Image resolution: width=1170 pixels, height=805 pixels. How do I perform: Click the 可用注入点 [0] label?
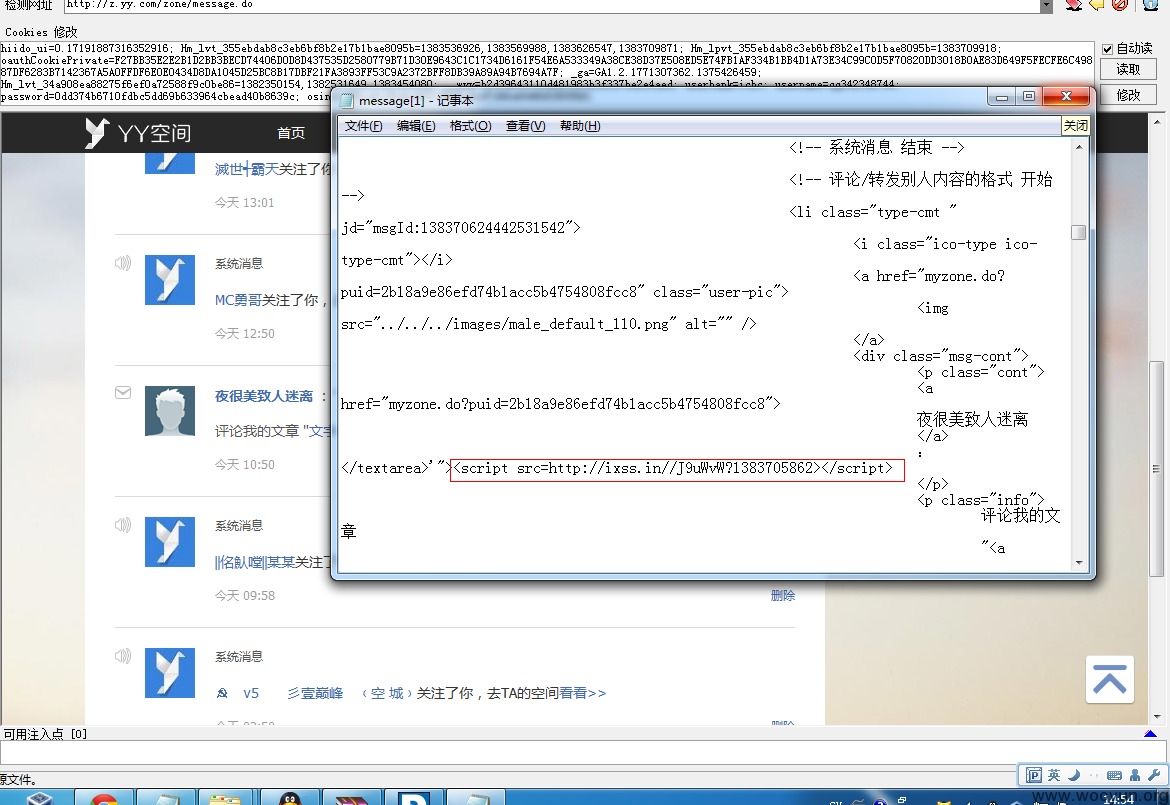tap(45, 734)
